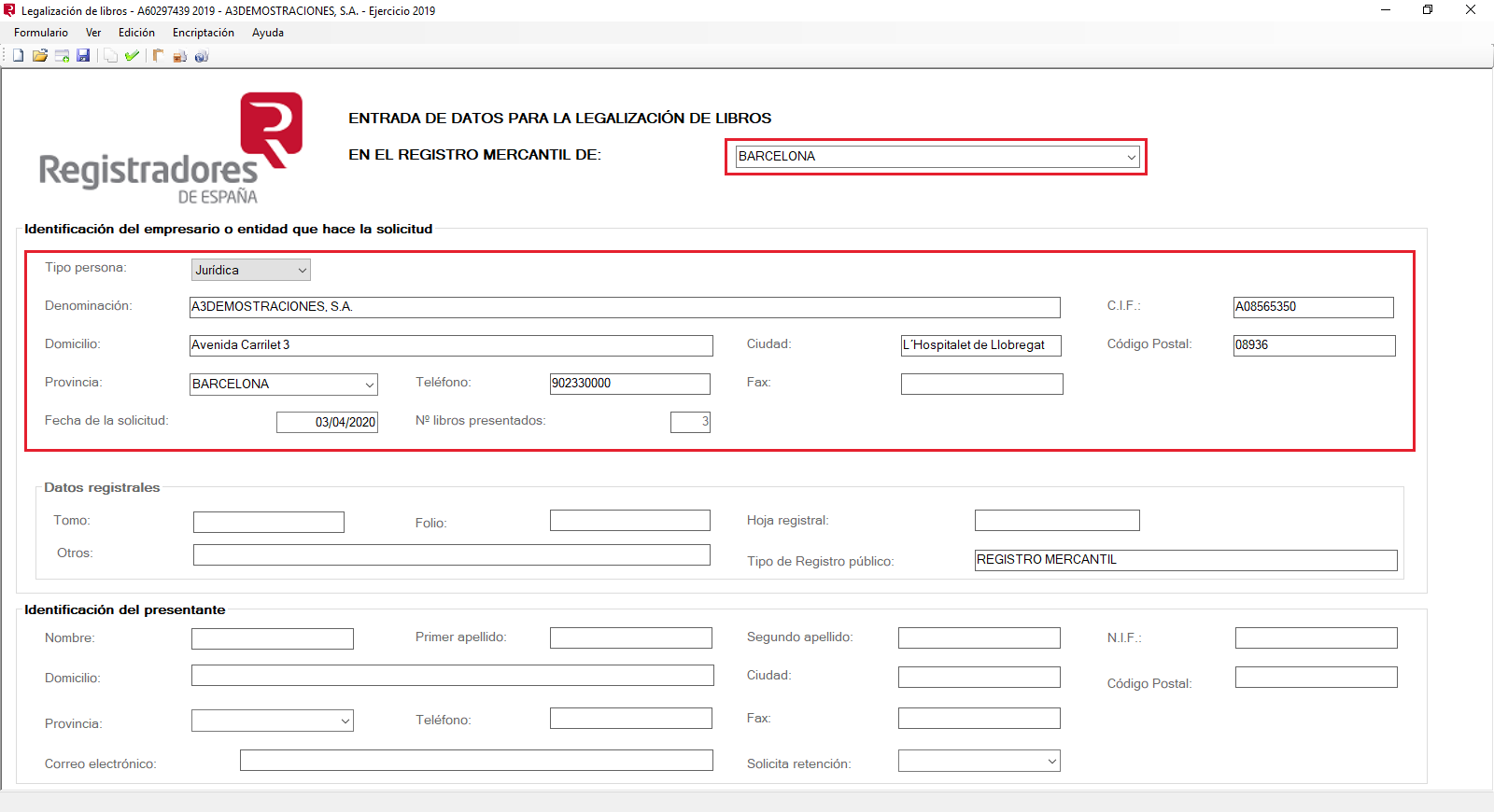1494x812 pixels.
Task: Open the Edición menu
Action: click(x=136, y=33)
